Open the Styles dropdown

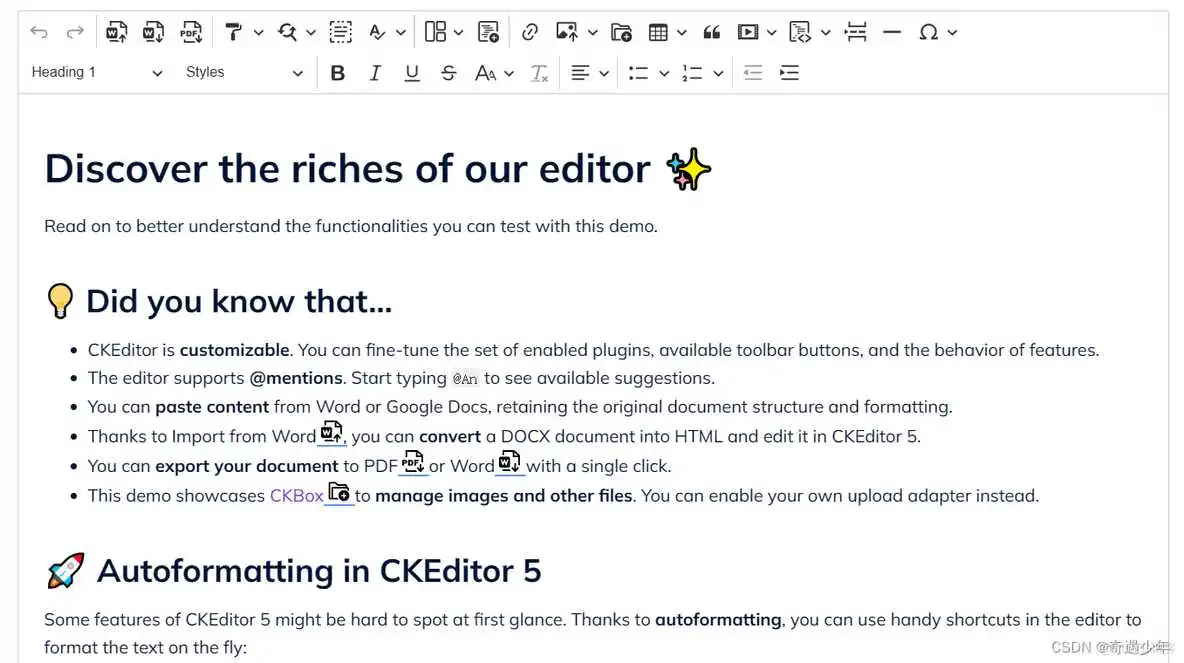click(x=245, y=72)
